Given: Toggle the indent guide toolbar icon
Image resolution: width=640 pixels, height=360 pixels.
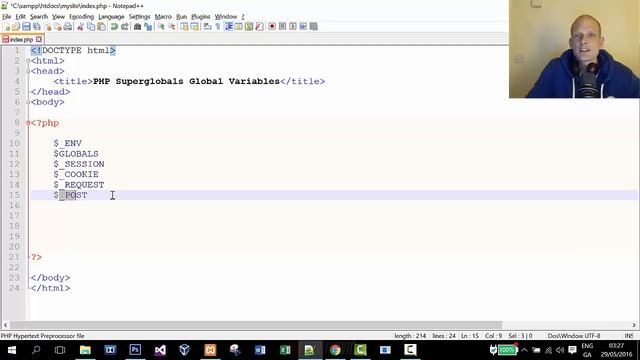Looking at the screenshot, I should coord(229,27).
